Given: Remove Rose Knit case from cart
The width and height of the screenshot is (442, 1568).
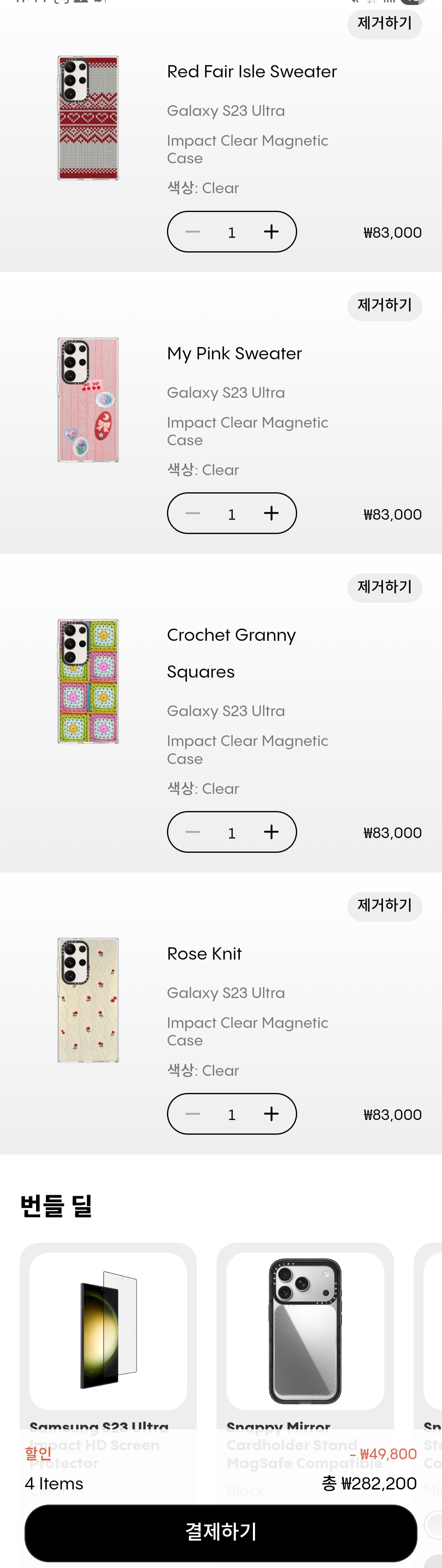Looking at the screenshot, I should [x=384, y=906].
